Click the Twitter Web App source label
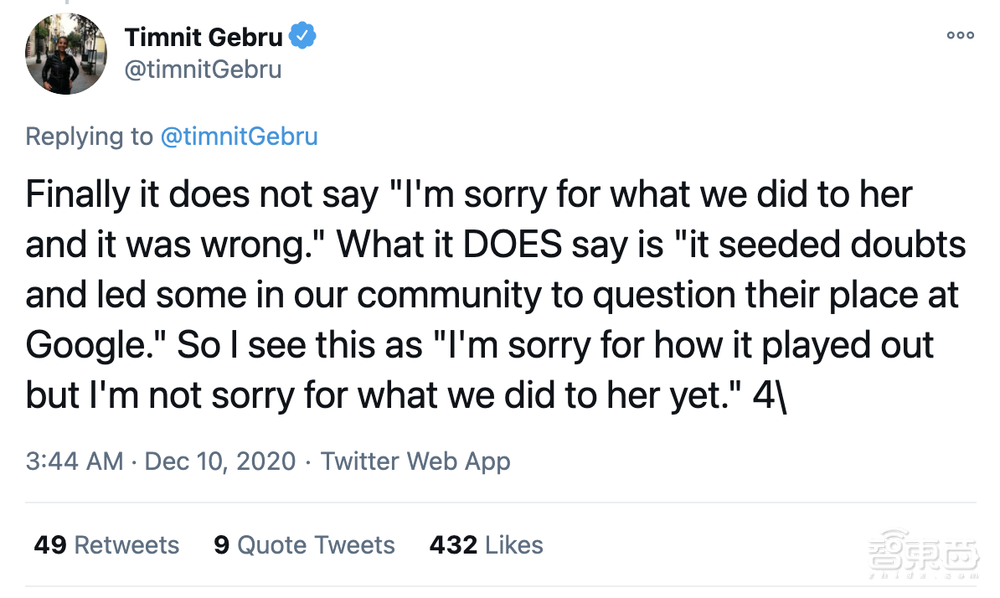Viewport: 1000px width, 598px height. 415,461
